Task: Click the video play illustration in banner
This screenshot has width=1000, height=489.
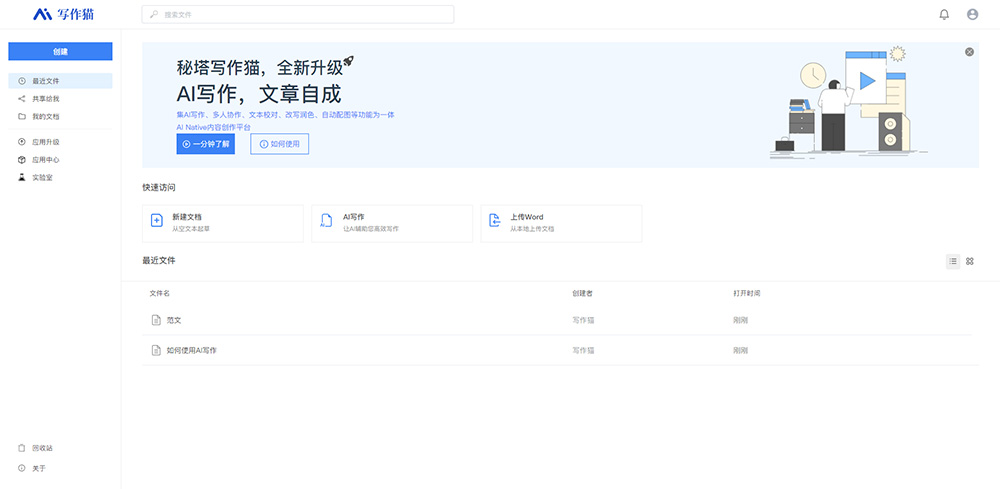Action: click(866, 81)
